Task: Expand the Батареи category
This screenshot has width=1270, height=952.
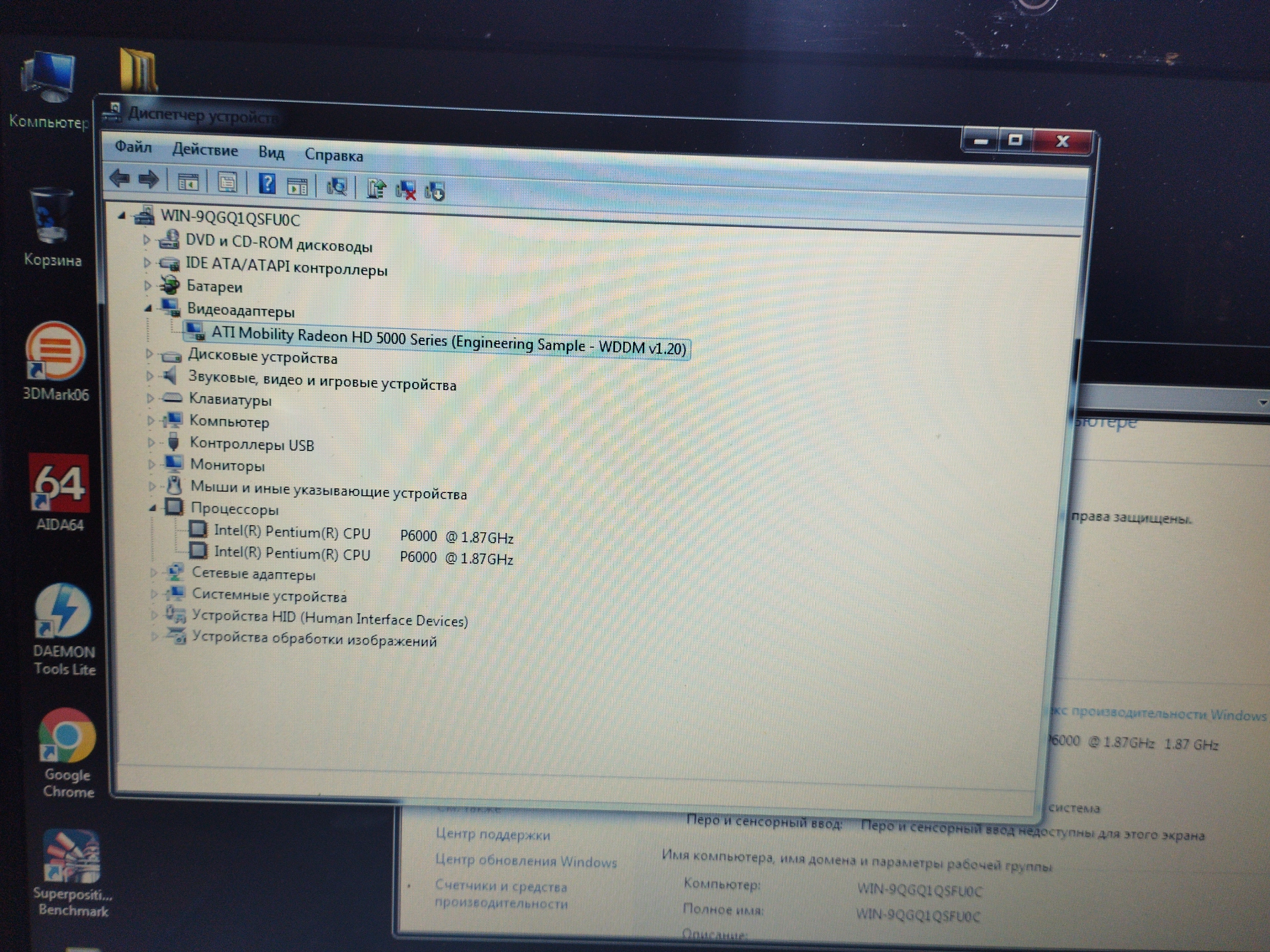Action: click(x=148, y=286)
